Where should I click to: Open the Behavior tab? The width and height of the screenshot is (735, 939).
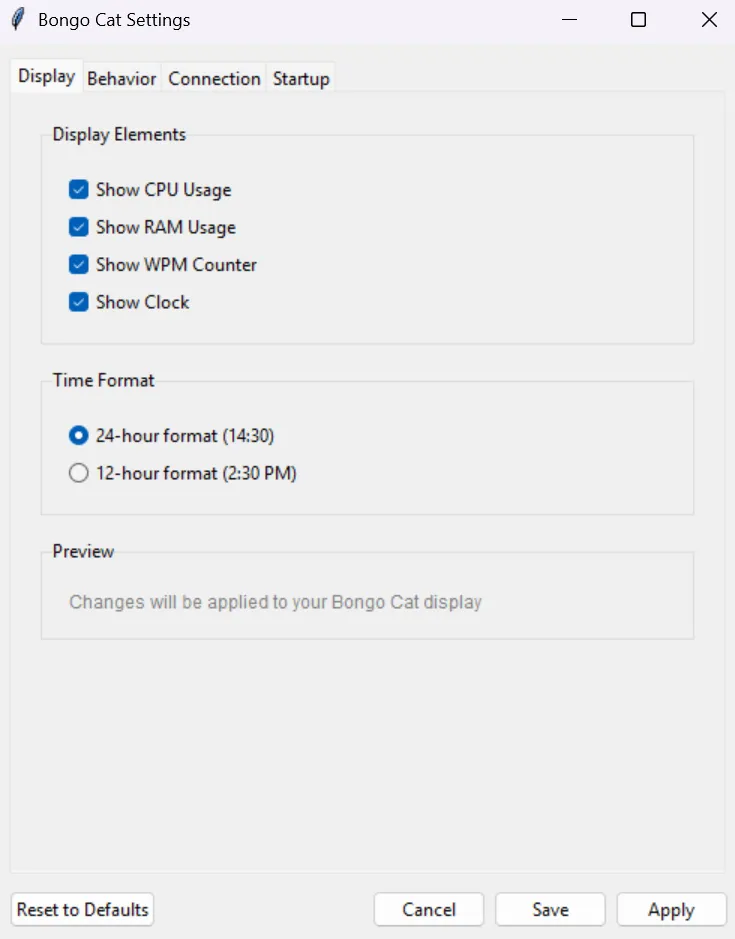(x=121, y=79)
